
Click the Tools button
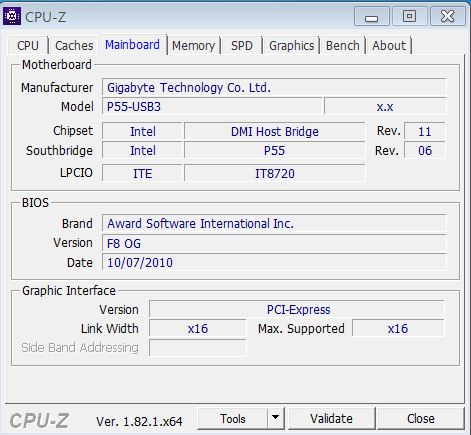coord(233,419)
